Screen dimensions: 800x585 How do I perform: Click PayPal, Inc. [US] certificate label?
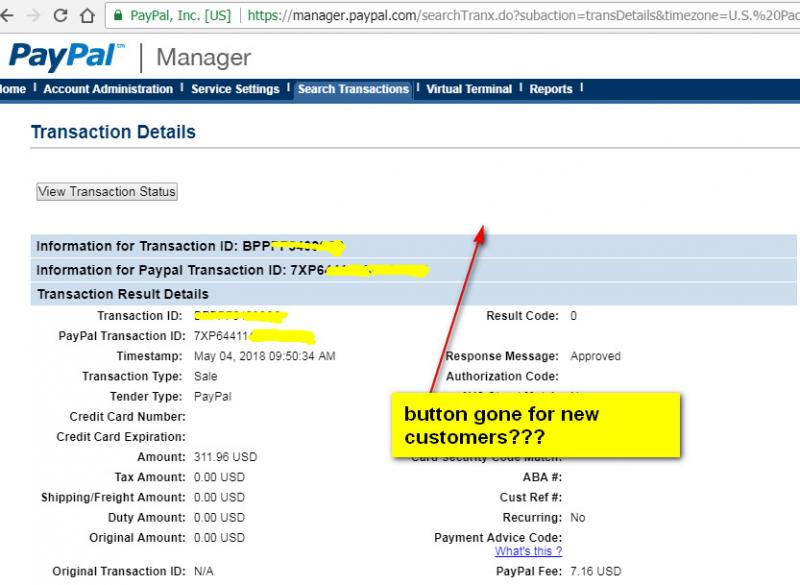[181, 16]
